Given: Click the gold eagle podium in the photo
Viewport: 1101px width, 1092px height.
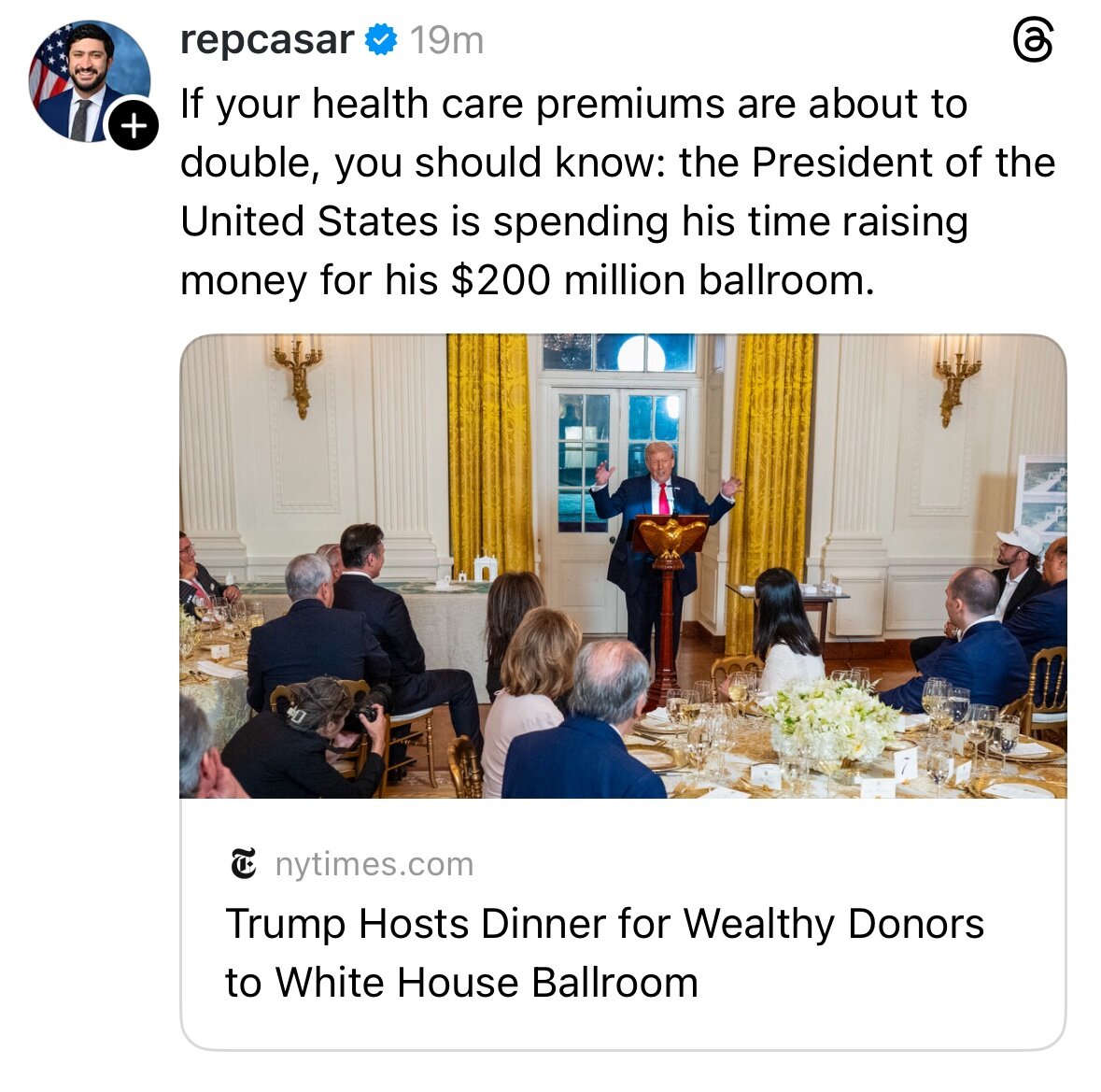Looking at the screenshot, I should click(x=669, y=539).
